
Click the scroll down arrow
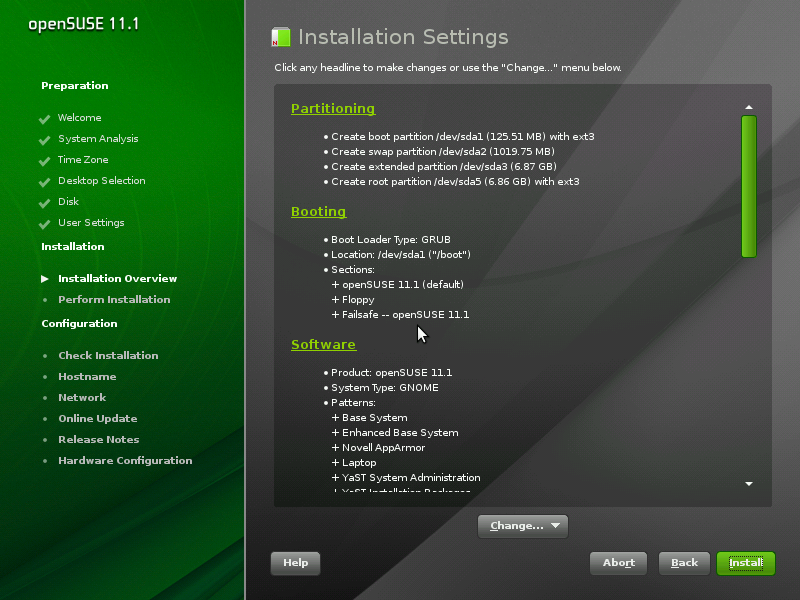pyautogui.click(x=748, y=484)
